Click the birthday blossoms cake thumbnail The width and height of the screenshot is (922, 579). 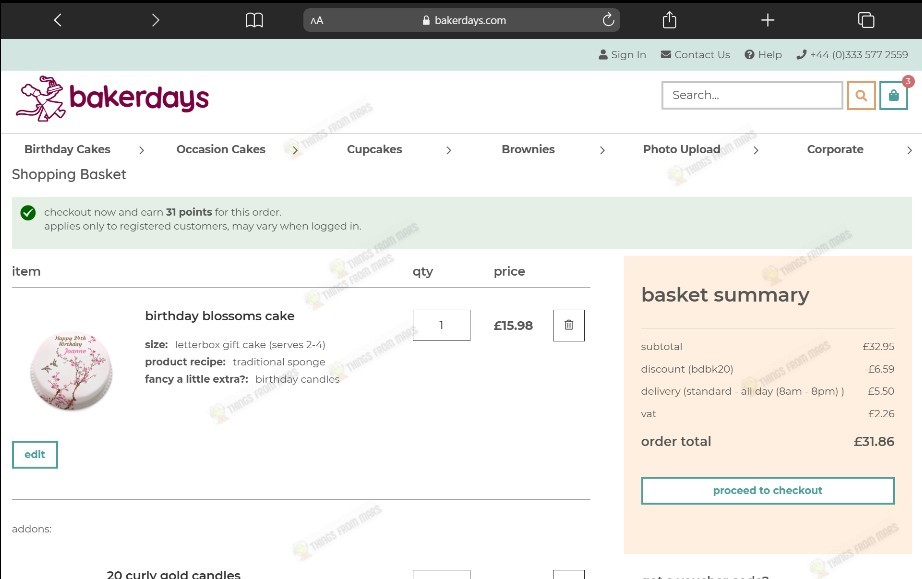click(x=71, y=370)
